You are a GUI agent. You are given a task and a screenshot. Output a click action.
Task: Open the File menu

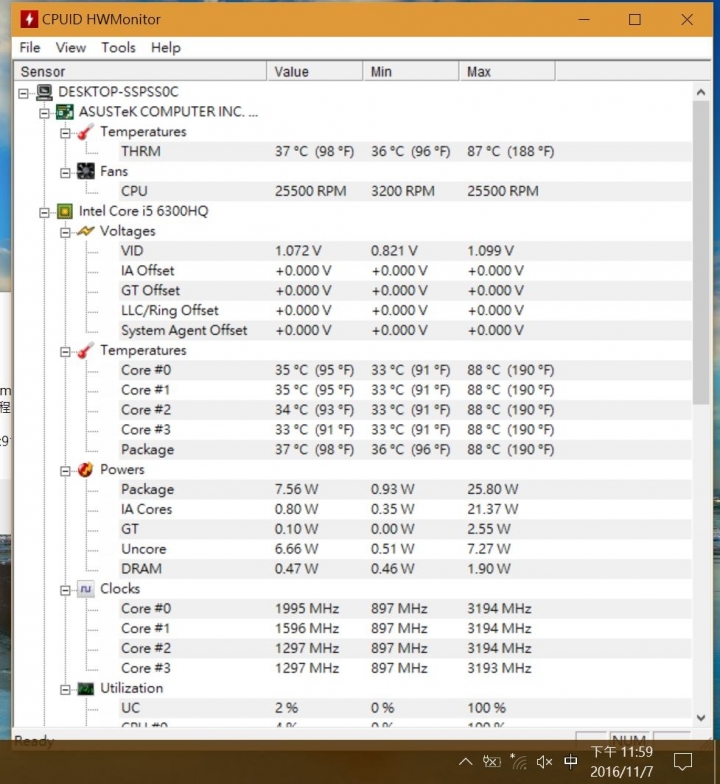pyautogui.click(x=30, y=48)
